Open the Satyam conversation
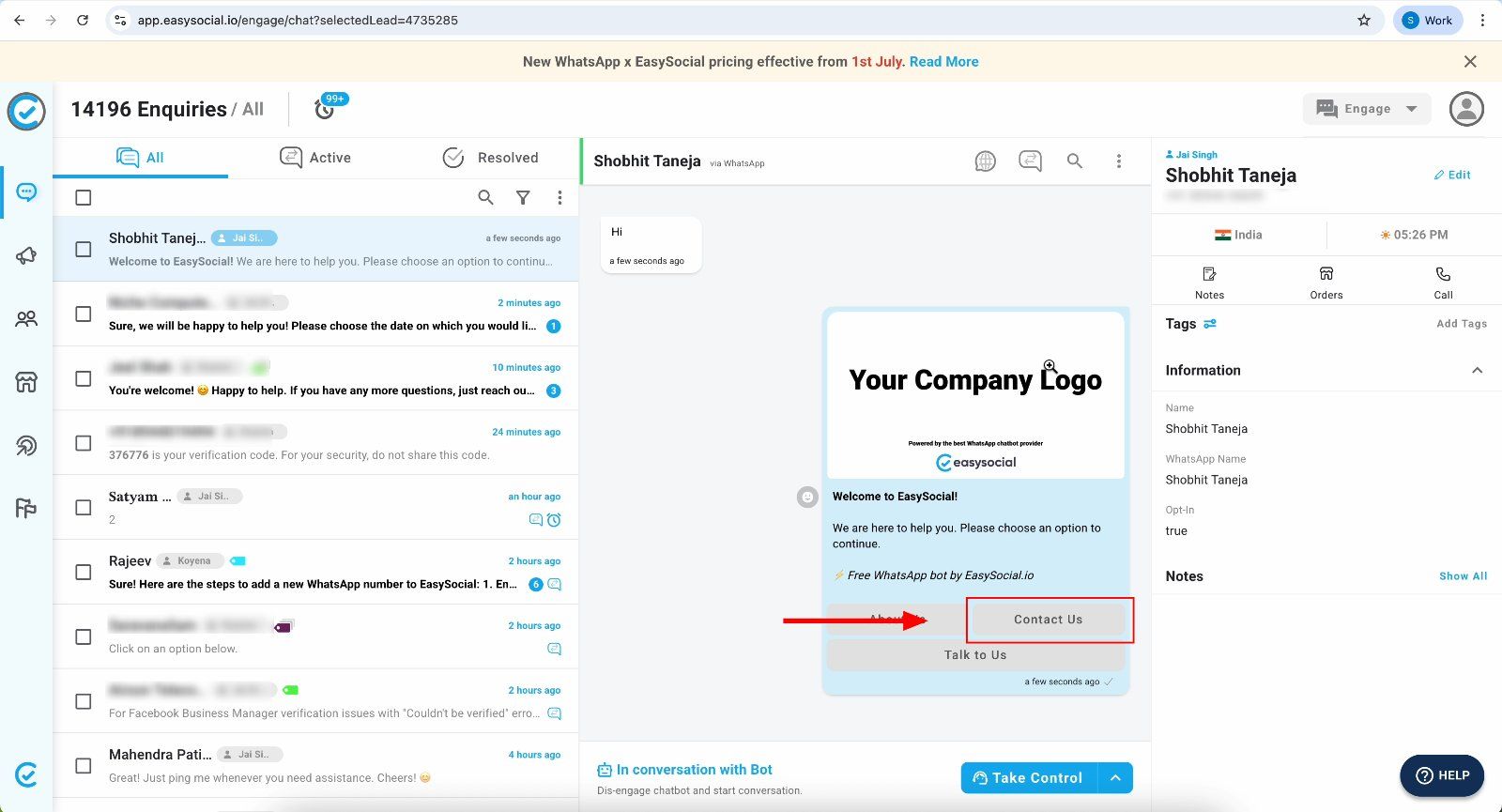1502x812 pixels. coord(315,508)
